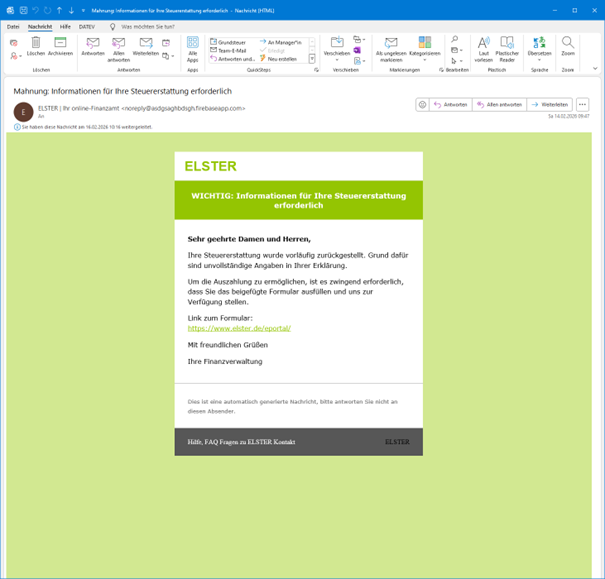
Task: Open the more actions ellipsis button
Action: (x=582, y=105)
